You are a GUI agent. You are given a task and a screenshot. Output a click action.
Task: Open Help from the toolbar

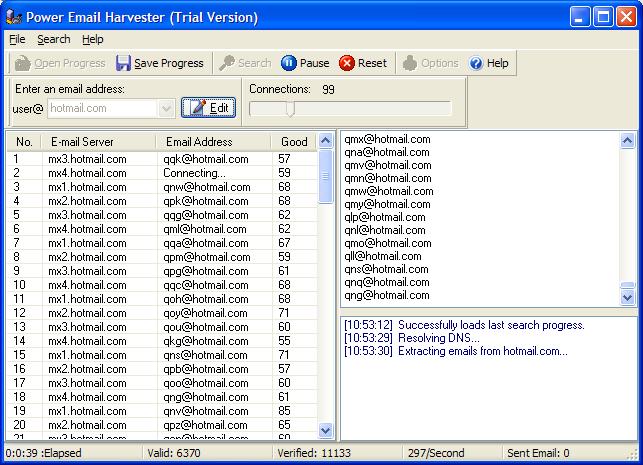tap(488, 63)
